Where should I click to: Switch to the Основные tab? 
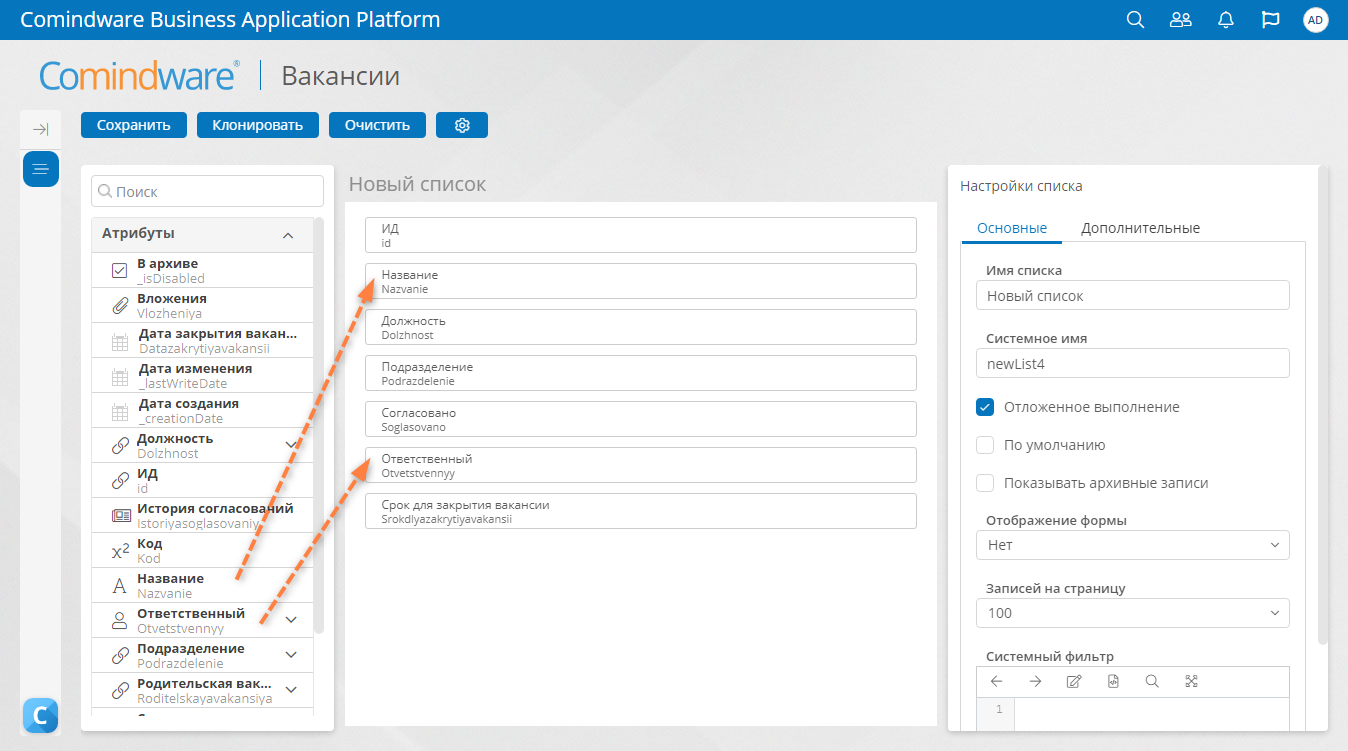point(1012,228)
